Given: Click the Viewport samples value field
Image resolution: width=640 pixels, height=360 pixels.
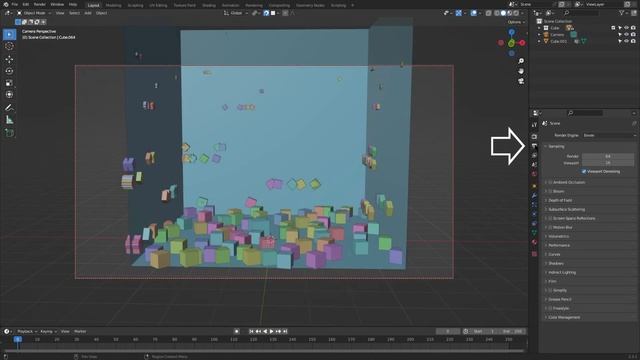Looking at the screenshot, I should click(x=608, y=163).
